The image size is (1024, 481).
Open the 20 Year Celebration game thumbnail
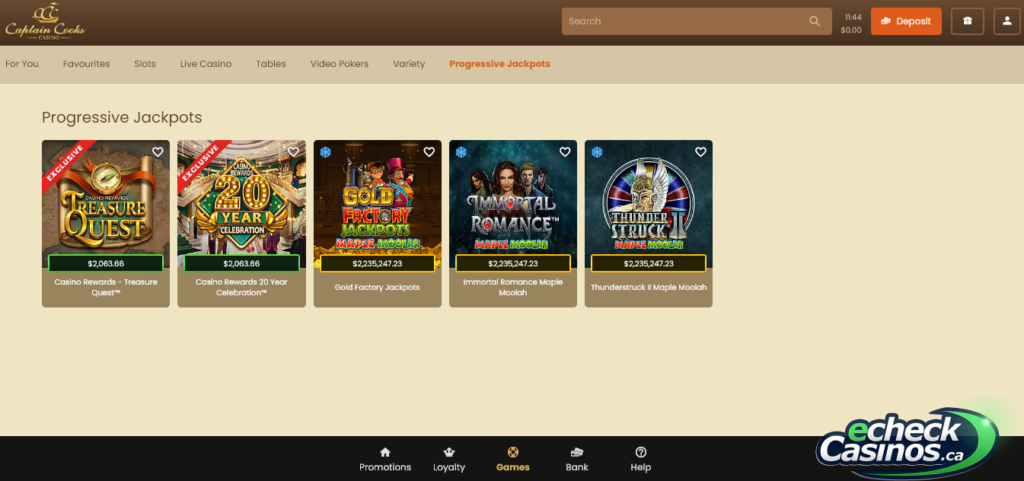coord(242,204)
